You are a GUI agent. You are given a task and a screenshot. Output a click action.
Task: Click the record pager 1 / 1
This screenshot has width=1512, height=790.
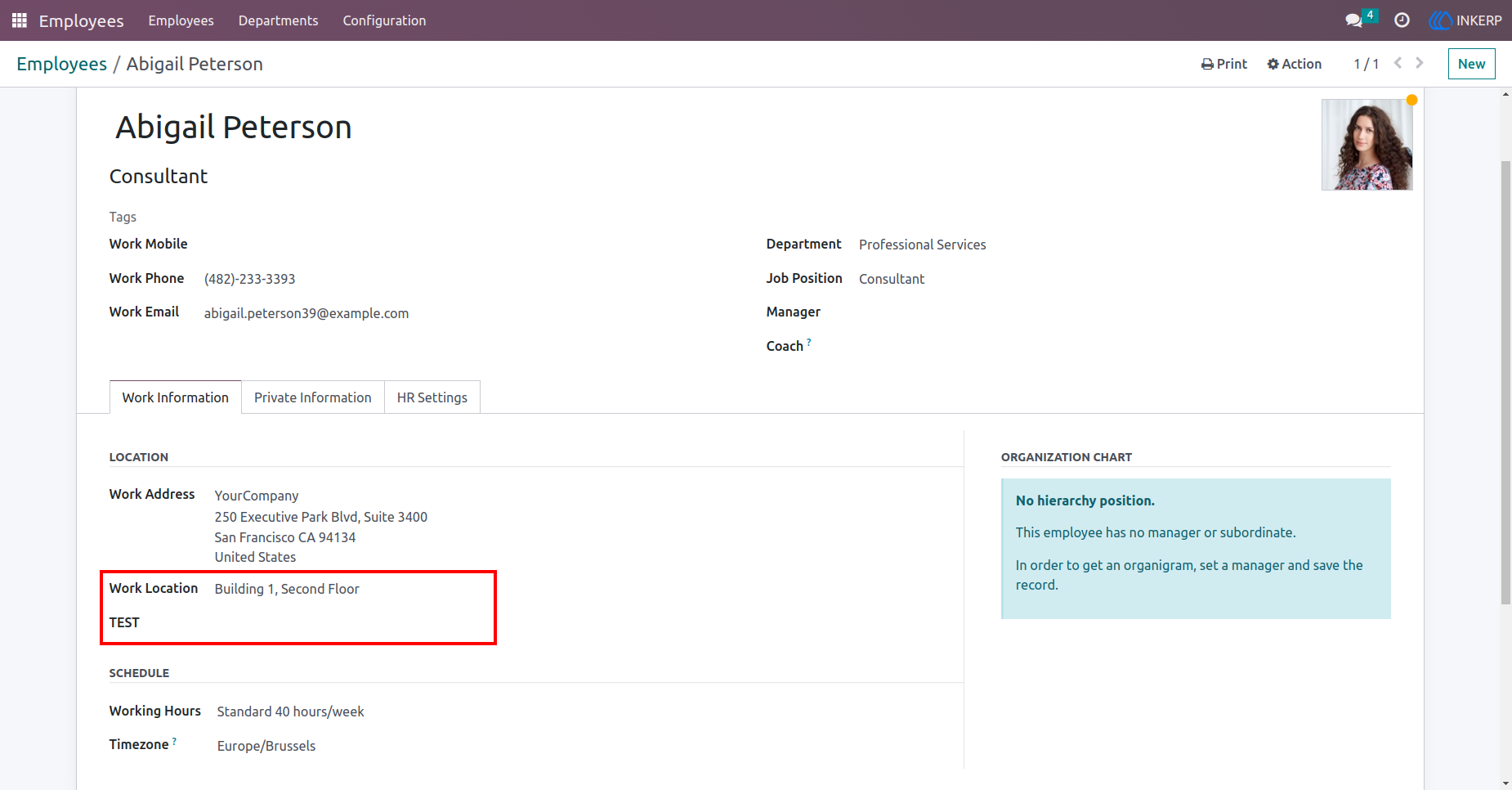(x=1366, y=64)
